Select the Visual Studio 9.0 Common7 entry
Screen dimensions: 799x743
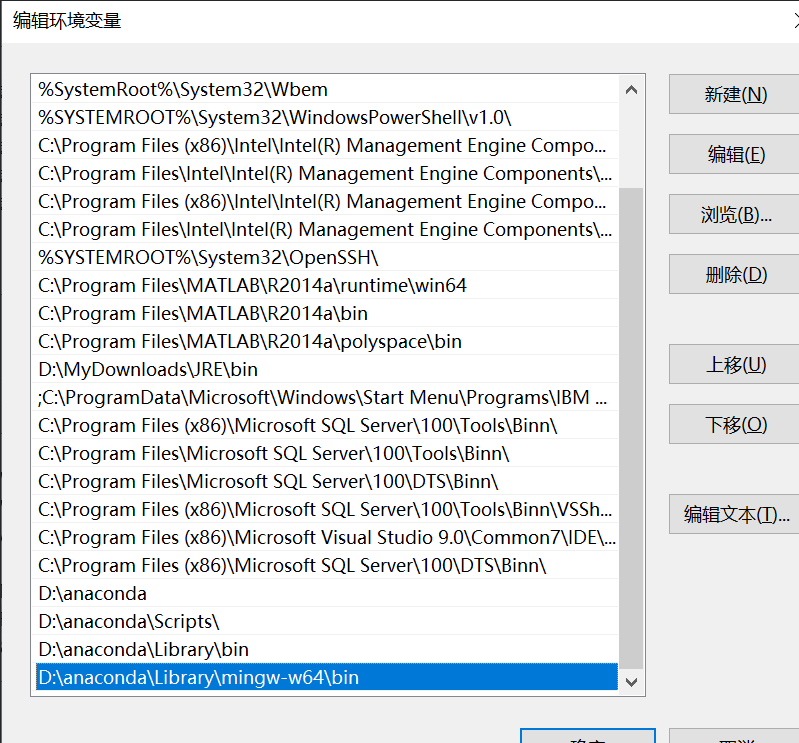pyautogui.click(x=326, y=538)
